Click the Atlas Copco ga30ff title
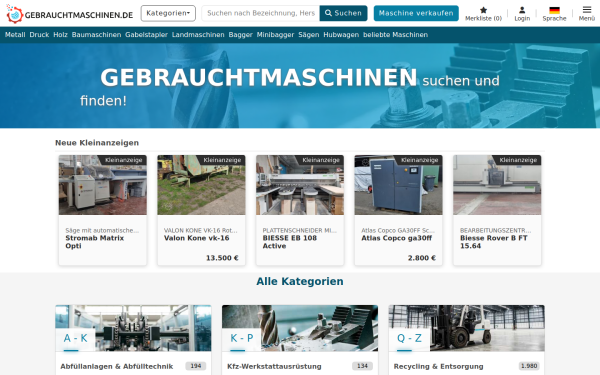The height and width of the screenshot is (375, 600). pyautogui.click(x=396, y=238)
